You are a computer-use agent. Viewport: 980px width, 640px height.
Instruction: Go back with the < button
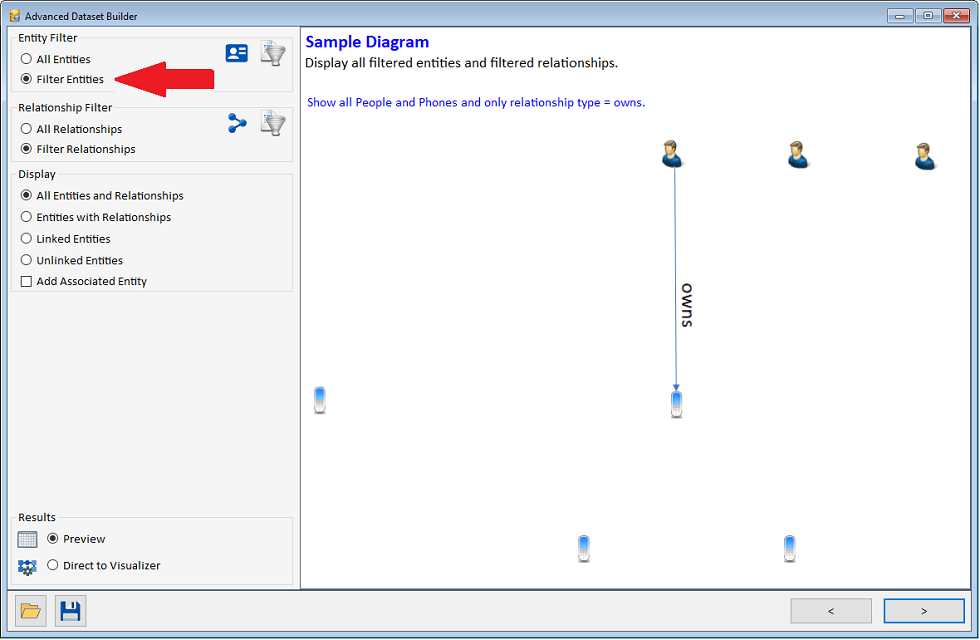click(831, 611)
